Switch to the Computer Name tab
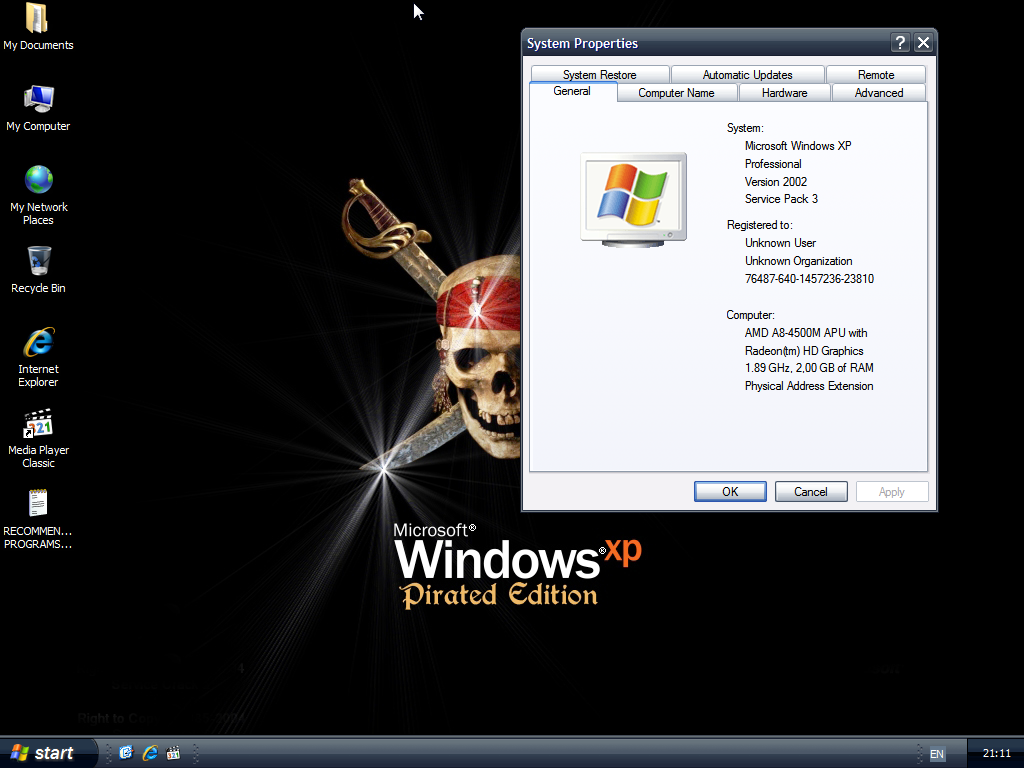This screenshot has width=1024, height=768. coord(676,93)
